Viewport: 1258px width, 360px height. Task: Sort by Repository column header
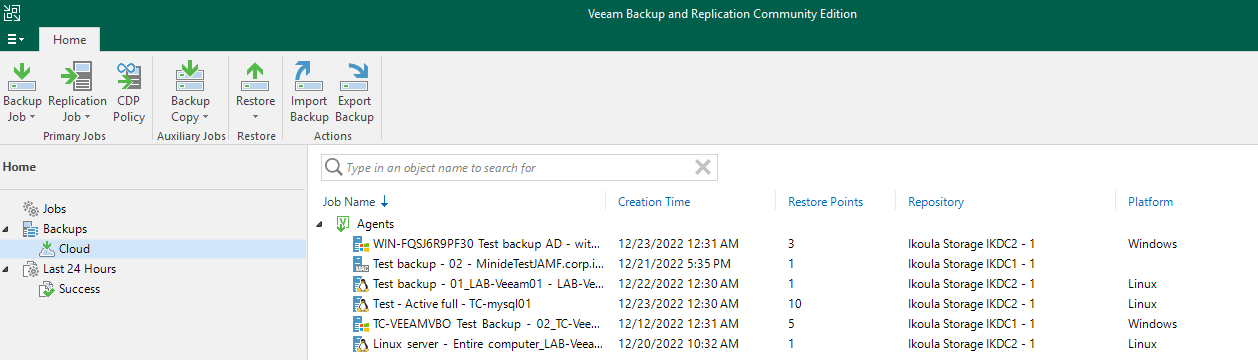936,202
